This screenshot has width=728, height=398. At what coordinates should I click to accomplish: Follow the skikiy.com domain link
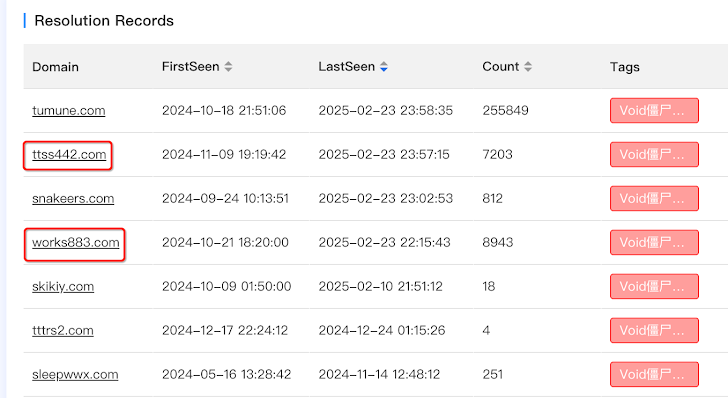[x=63, y=287]
